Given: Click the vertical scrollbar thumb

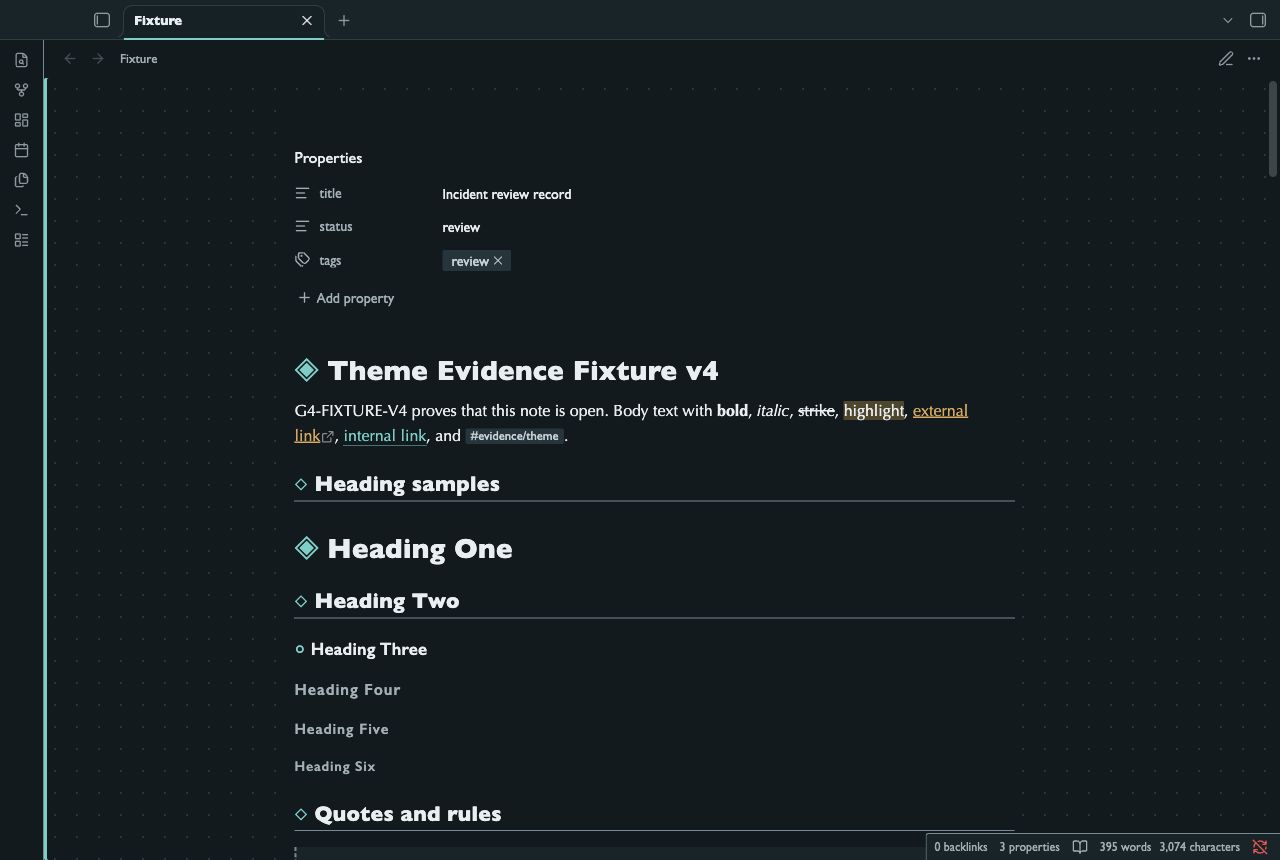Looking at the screenshot, I should 1273,128.
